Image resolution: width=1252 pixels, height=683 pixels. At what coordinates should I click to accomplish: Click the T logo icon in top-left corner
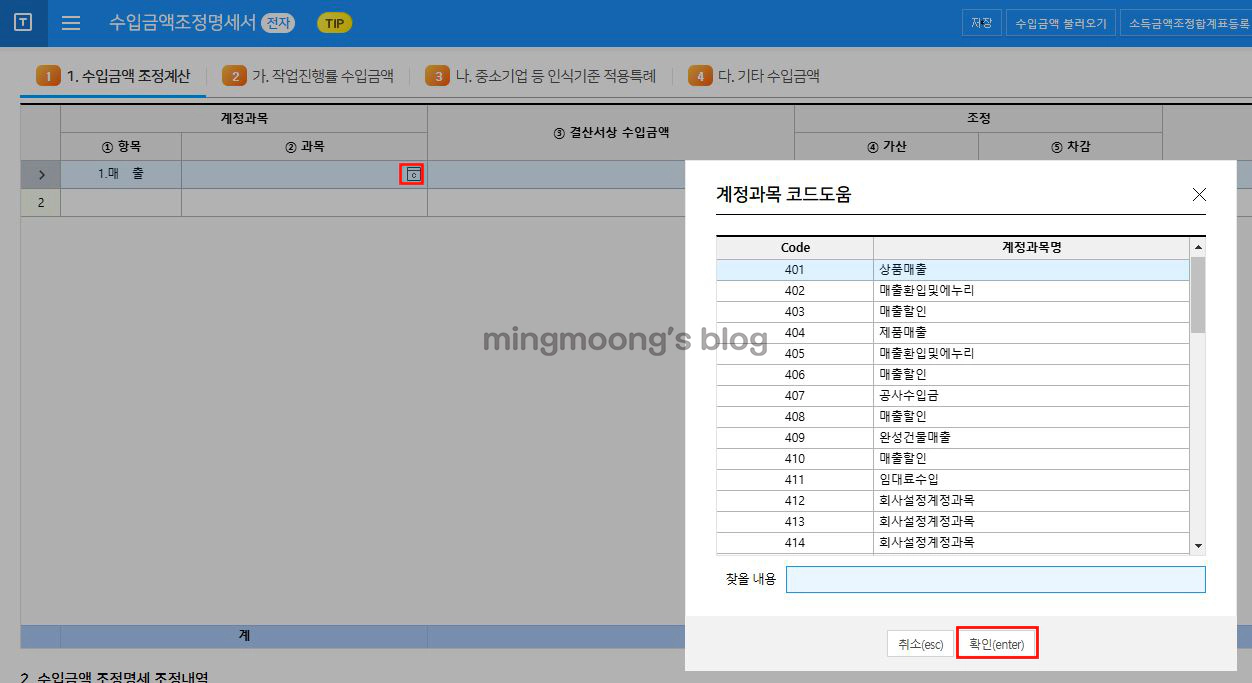click(22, 23)
